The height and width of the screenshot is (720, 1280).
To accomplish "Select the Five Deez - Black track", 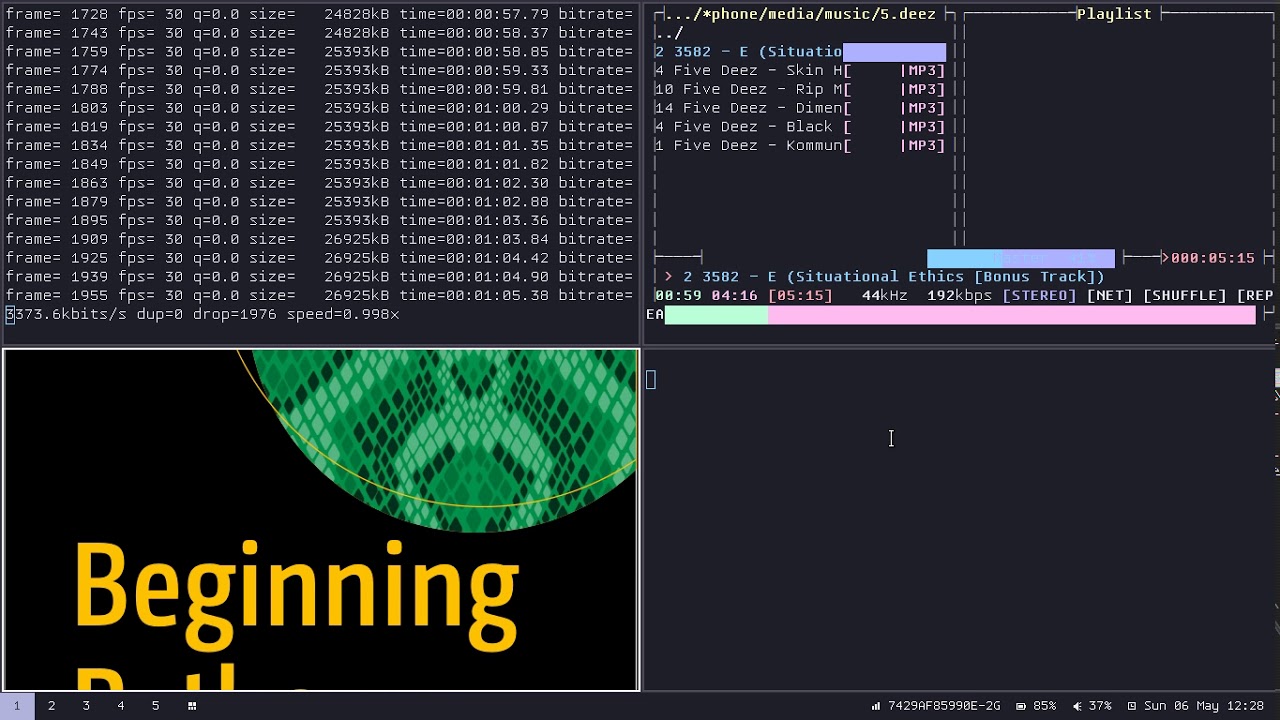I will (800, 127).
